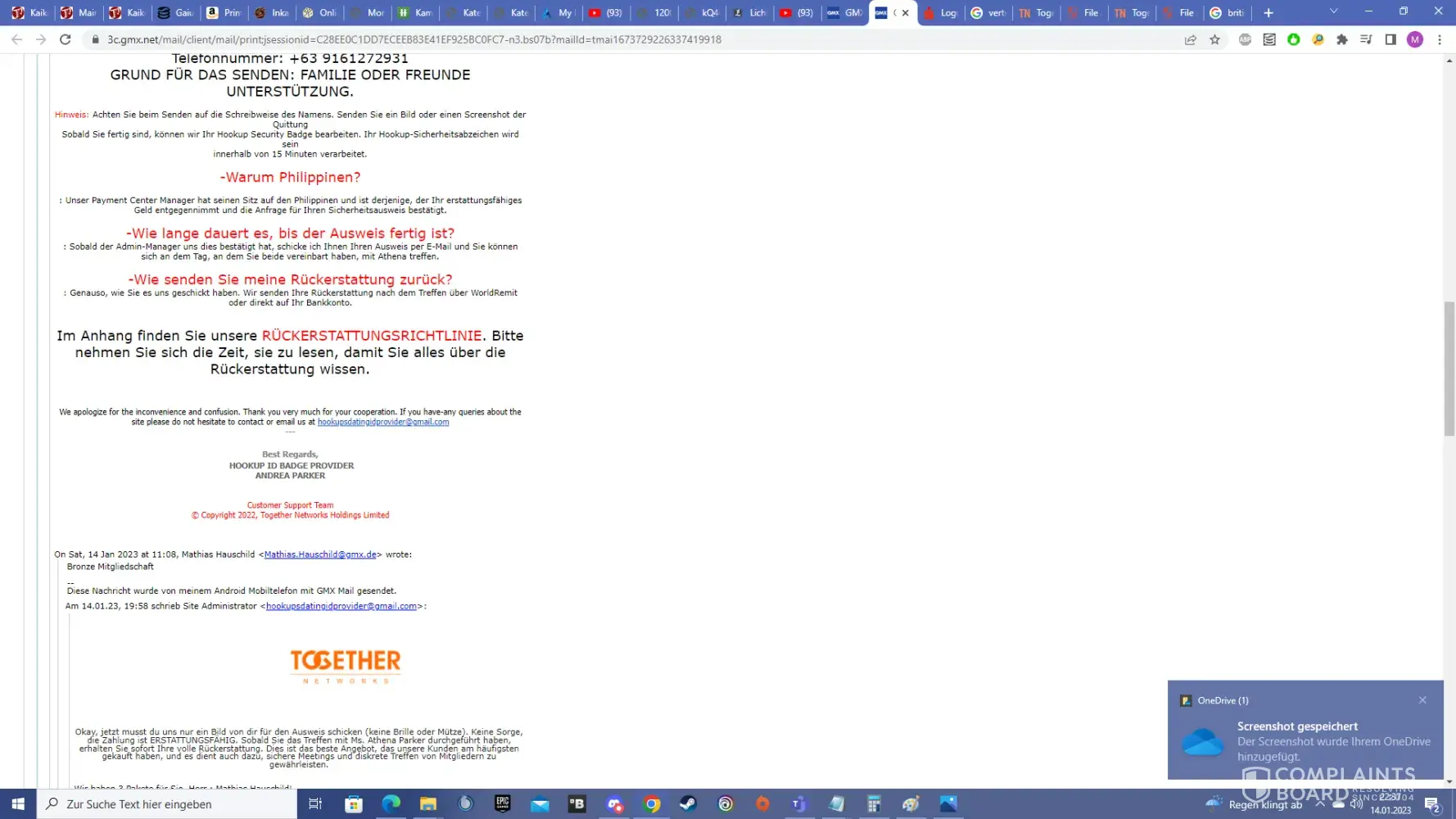Open the Windows notification center
Image resolution: width=1456 pixels, height=819 pixels.
(x=1432, y=804)
